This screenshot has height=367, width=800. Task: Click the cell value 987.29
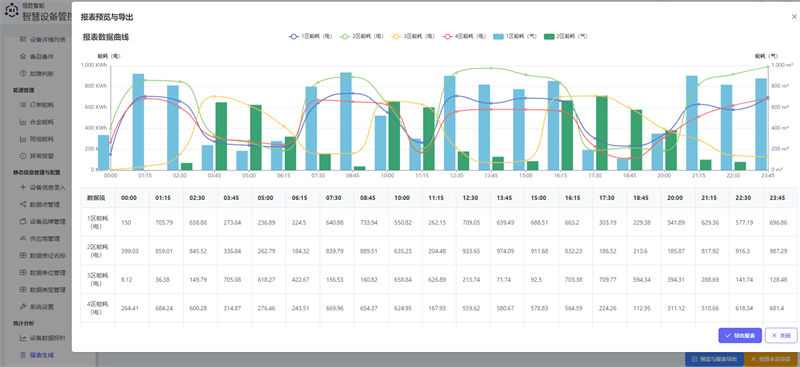click(x=778, y=251)
